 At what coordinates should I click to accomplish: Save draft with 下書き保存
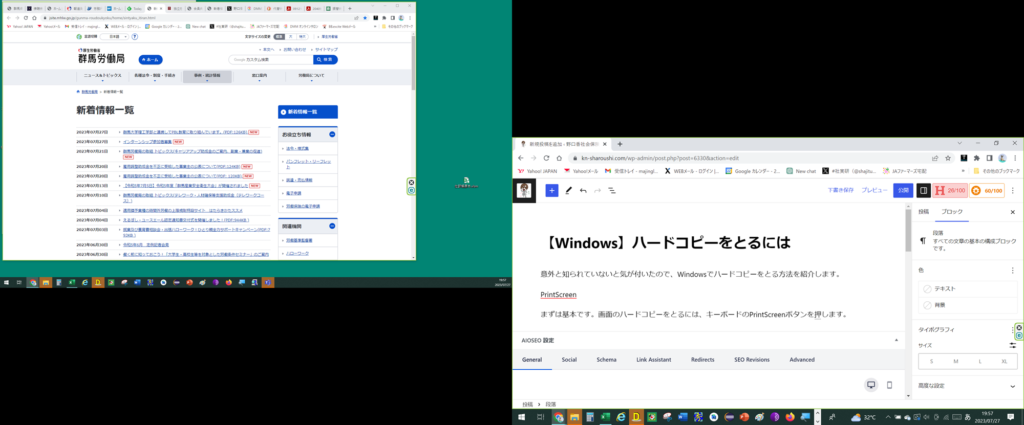[x=840, y=191]
